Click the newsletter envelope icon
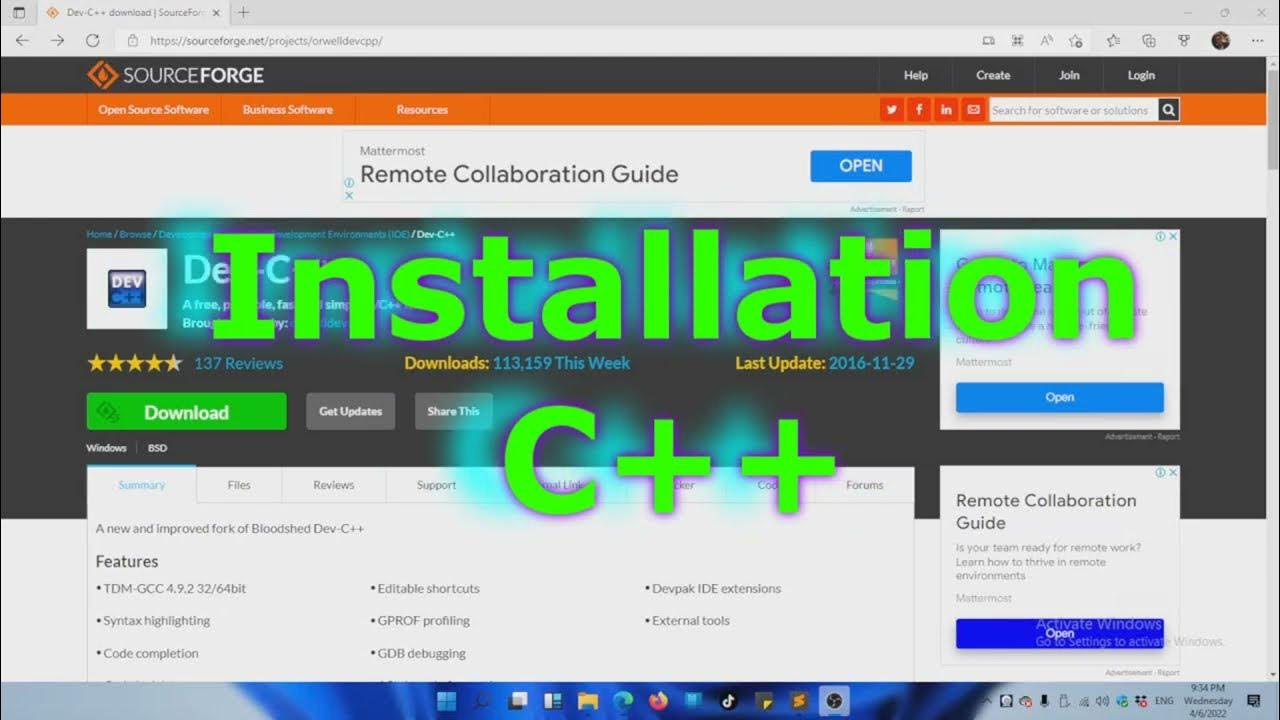This screenshot has width=1280, height=720. 973,110
